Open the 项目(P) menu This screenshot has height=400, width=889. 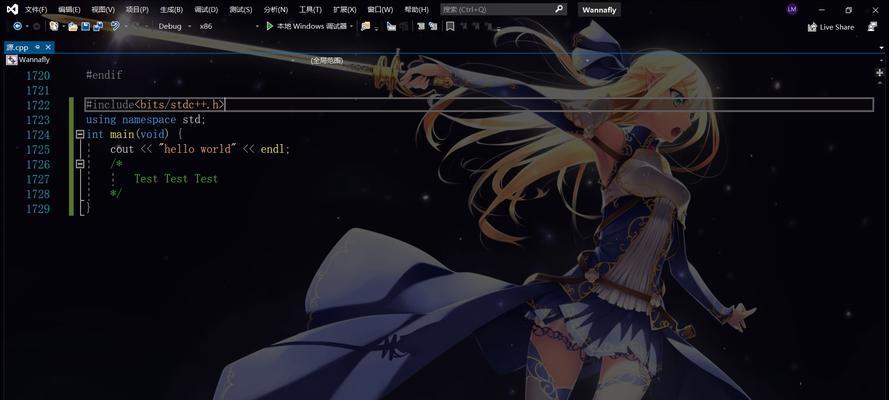click(x=137, y=10)
